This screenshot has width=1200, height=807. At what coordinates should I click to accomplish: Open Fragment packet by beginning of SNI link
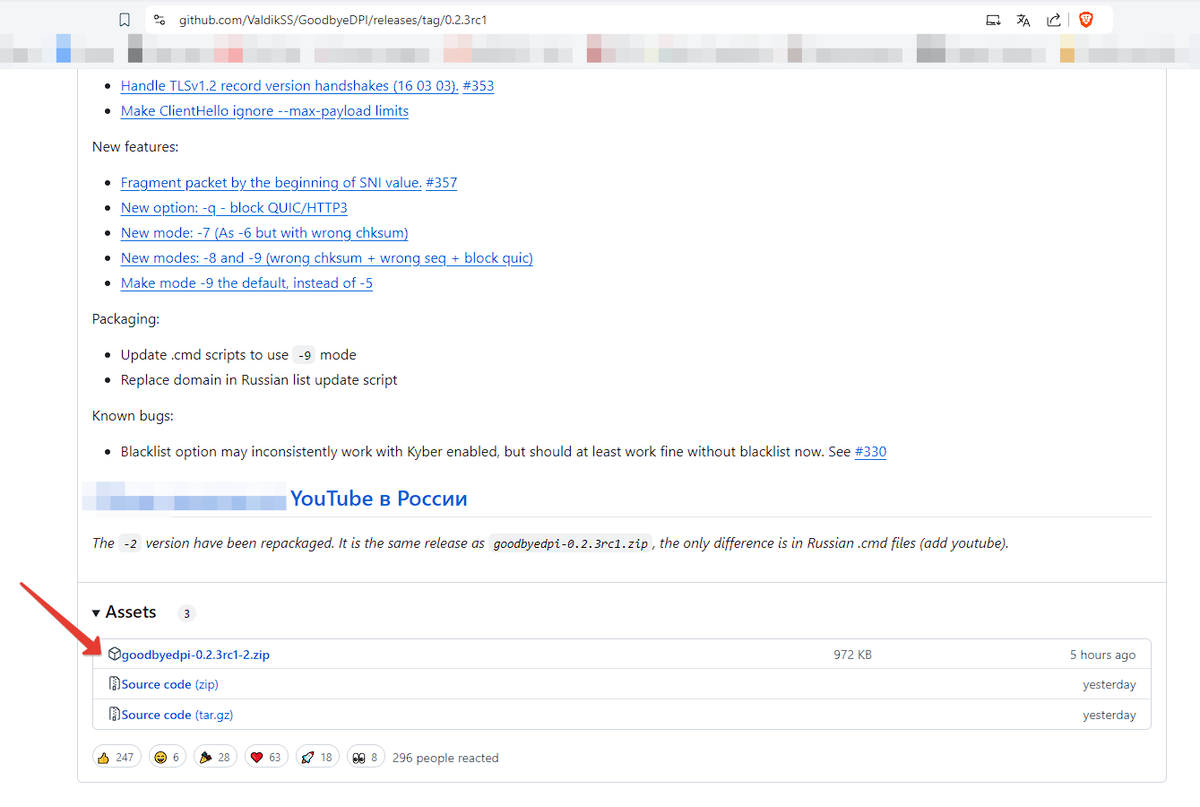[271, 182]
